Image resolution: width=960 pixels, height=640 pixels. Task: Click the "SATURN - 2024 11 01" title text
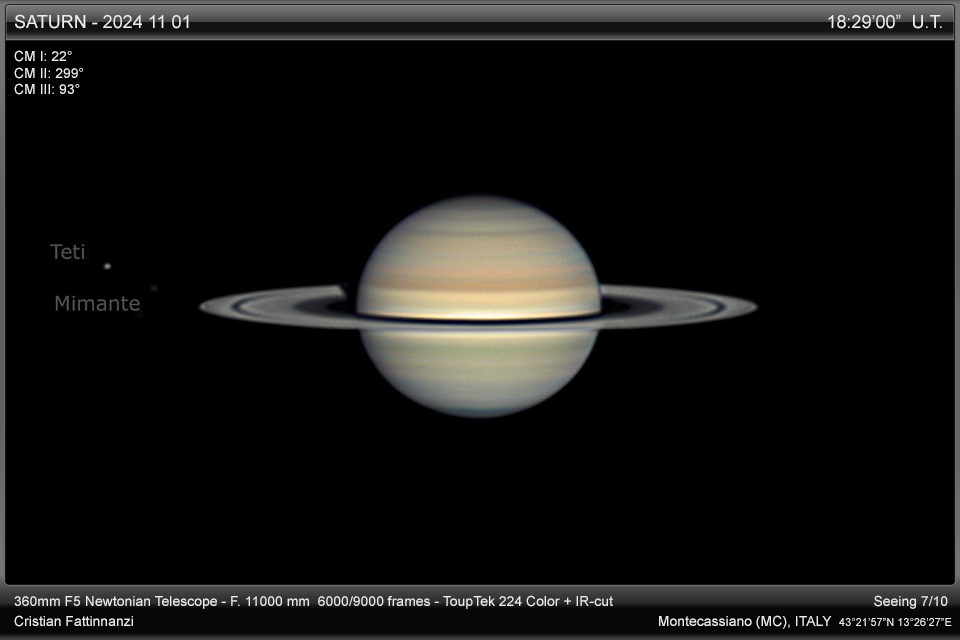[x=102, y=22]
